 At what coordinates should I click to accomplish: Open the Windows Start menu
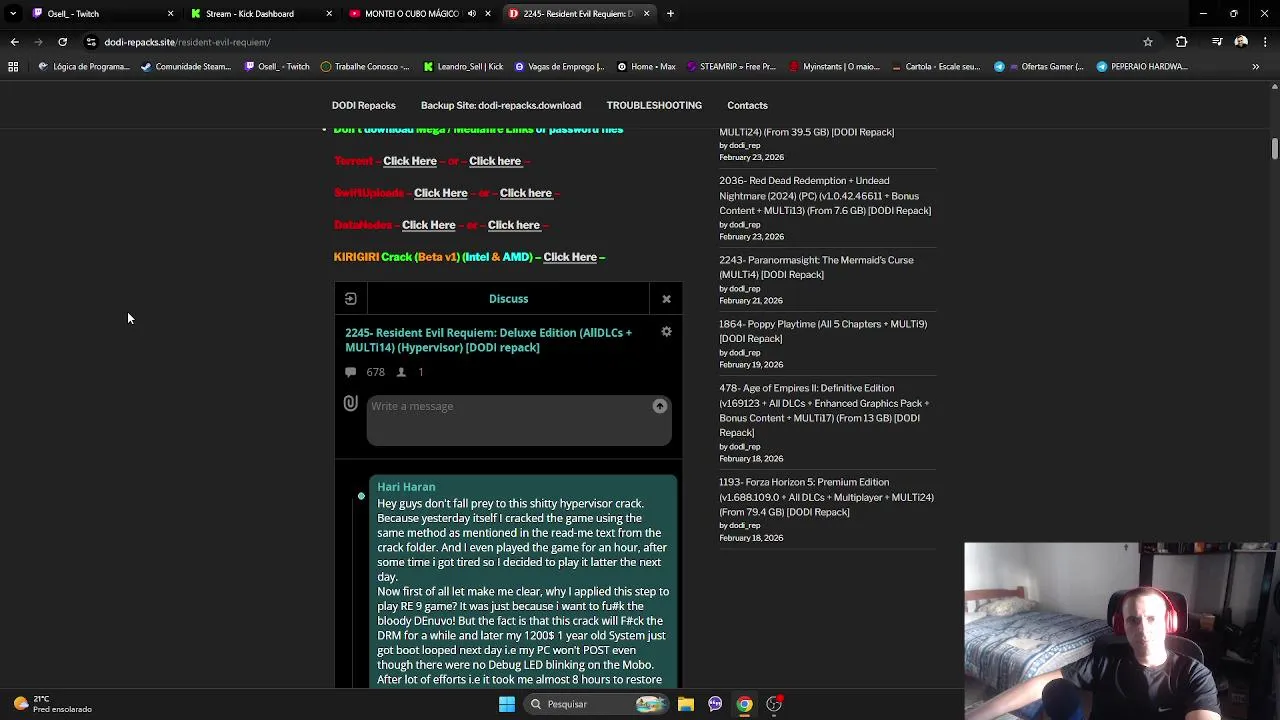click(x=507, y=704)
